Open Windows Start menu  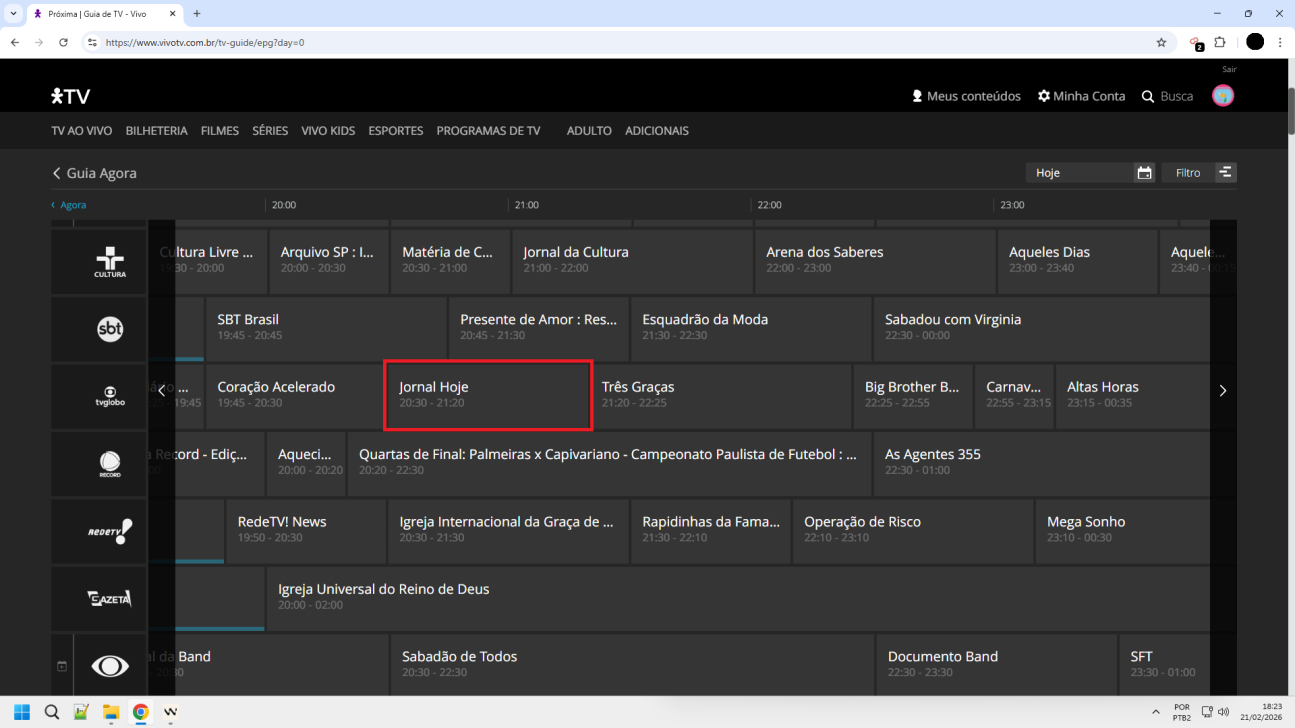pyautogui.click(x=22, y=712)
